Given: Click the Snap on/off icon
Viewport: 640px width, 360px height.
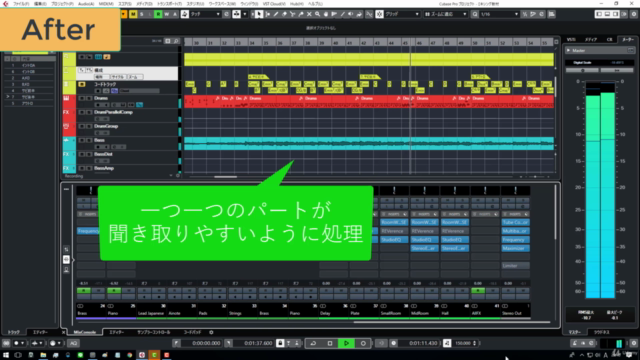Looking at the screenshot, I should (380, 14).
